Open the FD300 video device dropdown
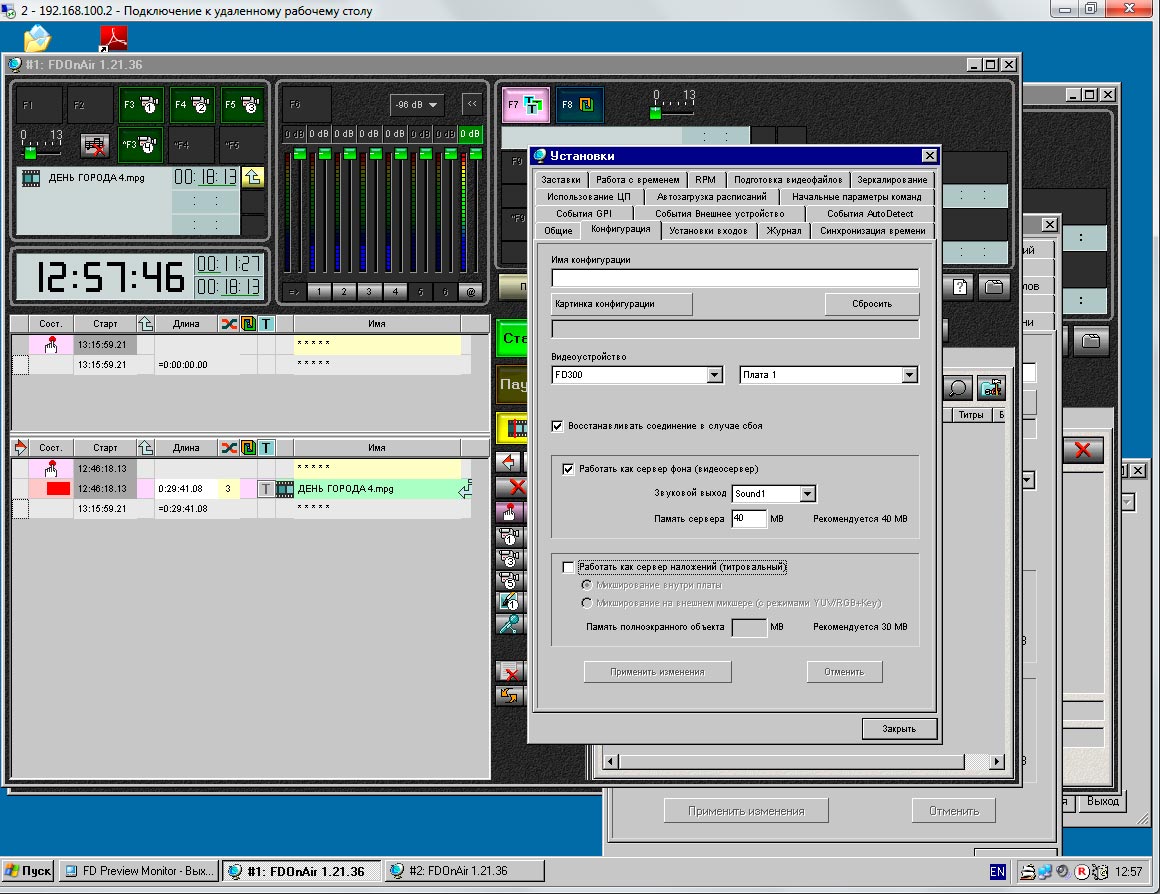Image resolution: width=1160 pixels, height=894 pixels. [714, 375]
